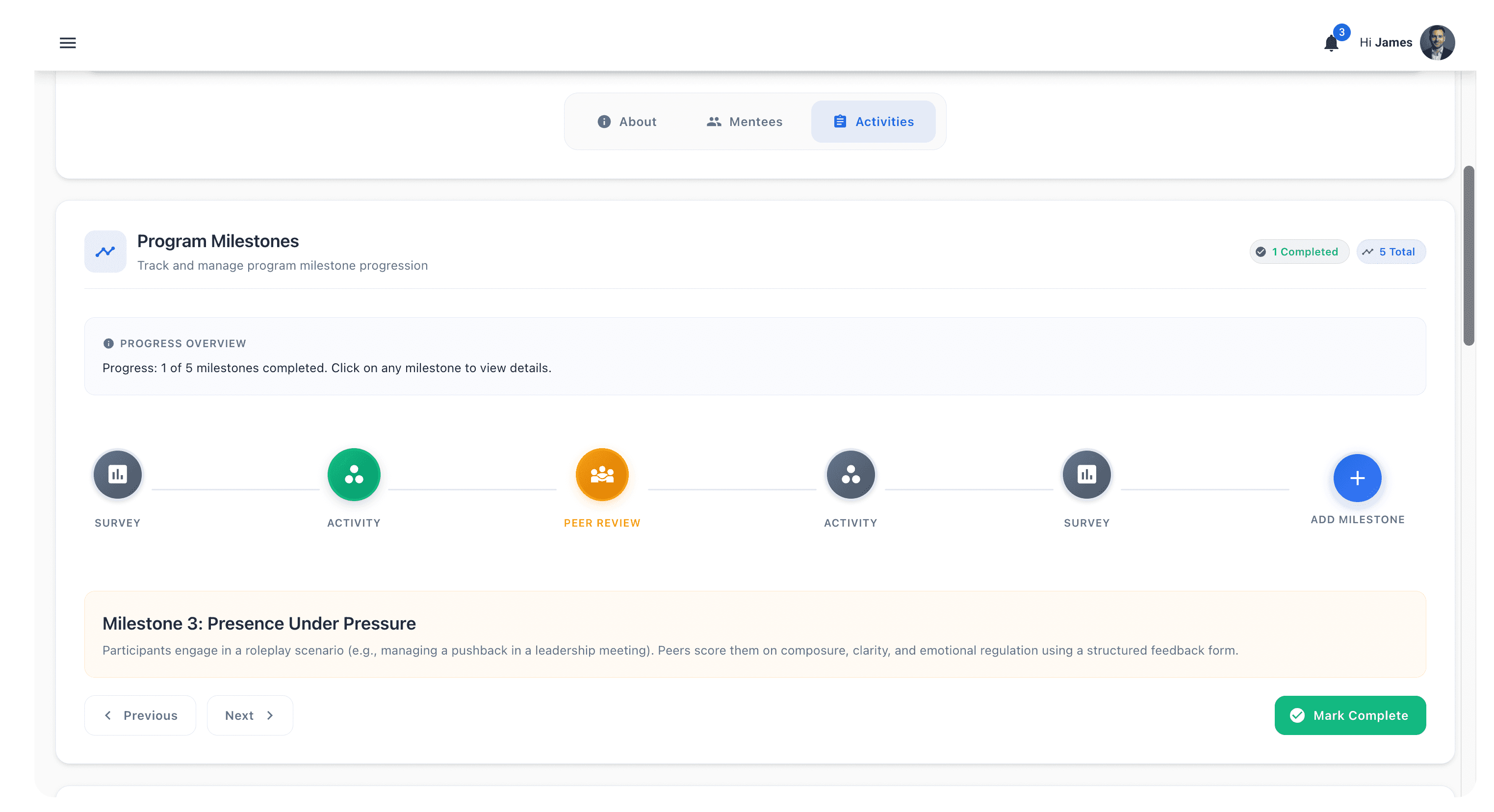Open the hamburger navigation menu
Screen dimensions: 1494x812
(68, 42)
